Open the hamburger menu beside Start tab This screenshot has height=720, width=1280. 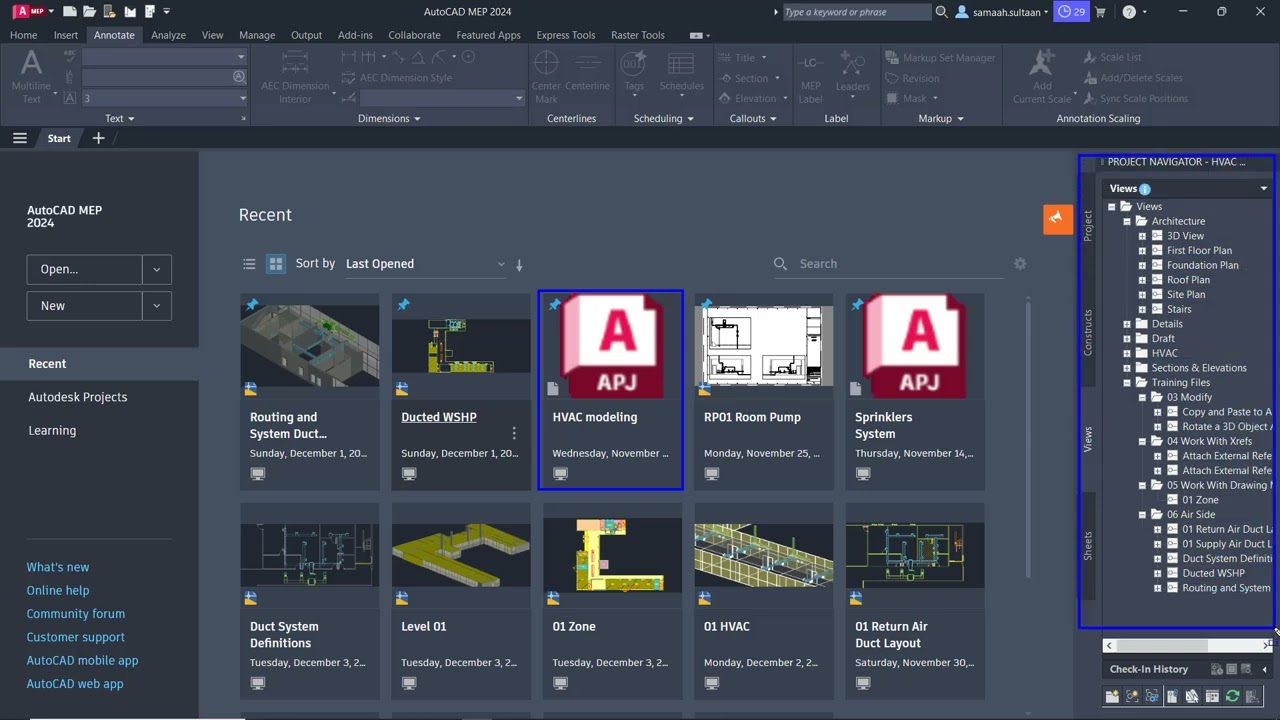click(x=19, y=138)
